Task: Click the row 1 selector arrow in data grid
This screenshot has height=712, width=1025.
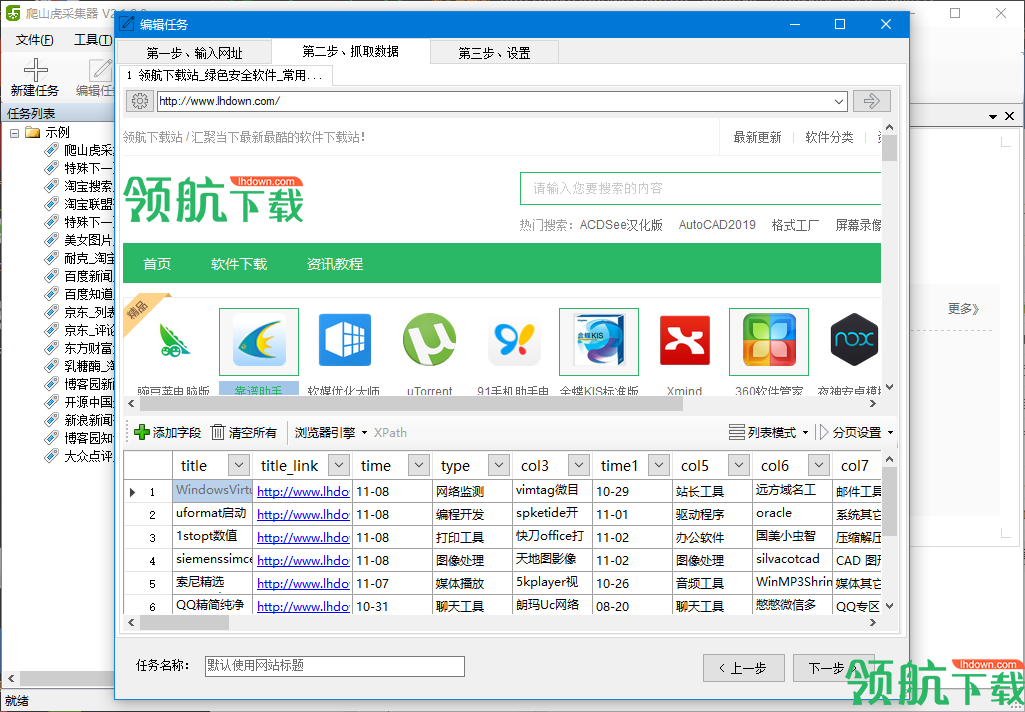Action: [x=133, y=492]
